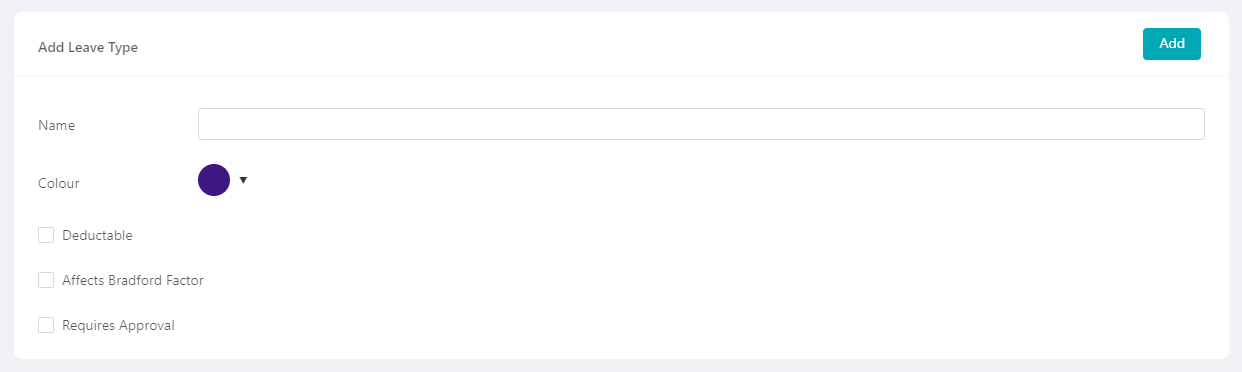The height and width of the screenshot is (372, 1242).
Task: Click the Deductable label text
Action: pyautogui.click(x=97, y=235)
